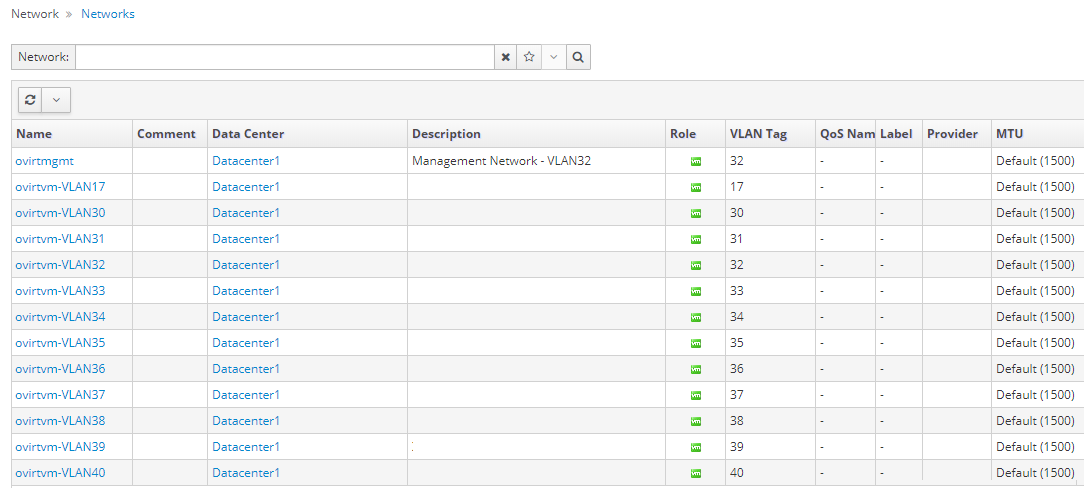Select 'Default (1500)' MTU in ovirtvm-VLAN38 row
Viewport: 1084px width, 488px height.
1036,420
